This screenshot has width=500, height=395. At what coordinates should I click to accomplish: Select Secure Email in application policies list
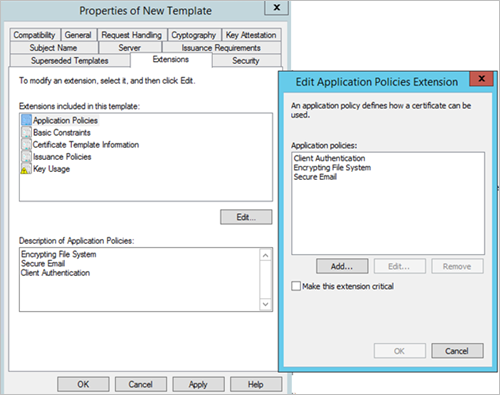coord(315,177)
